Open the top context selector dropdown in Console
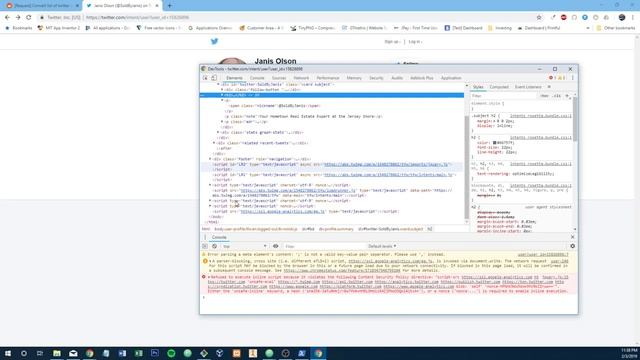Image resolution: width=640 pixels, height=360 pixels. pyautogui.click(x=244, y=246)
